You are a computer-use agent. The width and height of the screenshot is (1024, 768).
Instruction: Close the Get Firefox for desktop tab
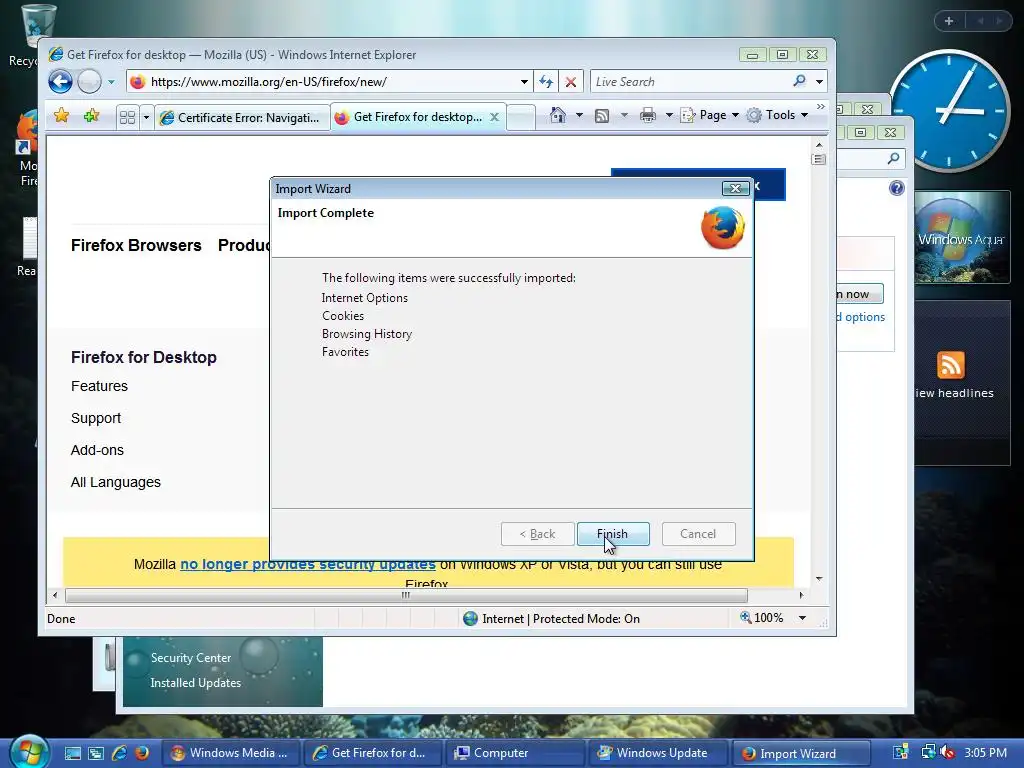tap(494, 117)
